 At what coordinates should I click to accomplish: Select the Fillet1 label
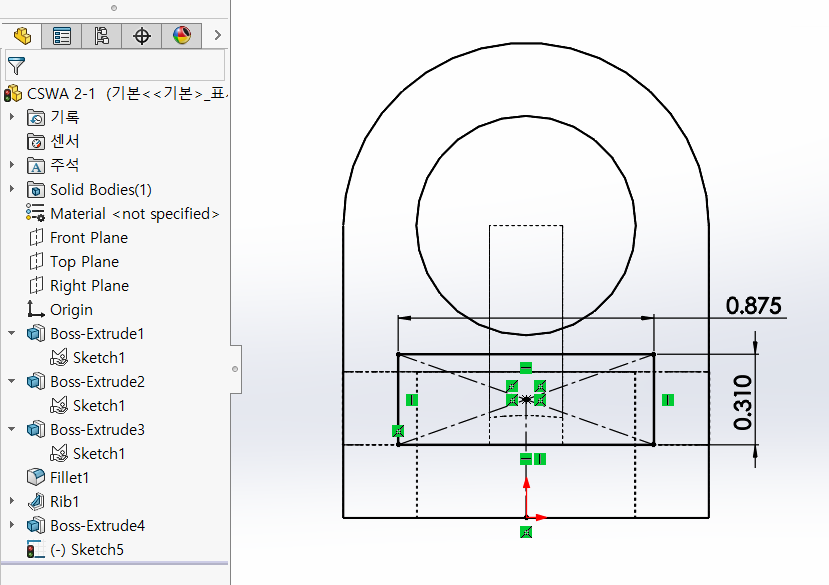tap(69, 478)
